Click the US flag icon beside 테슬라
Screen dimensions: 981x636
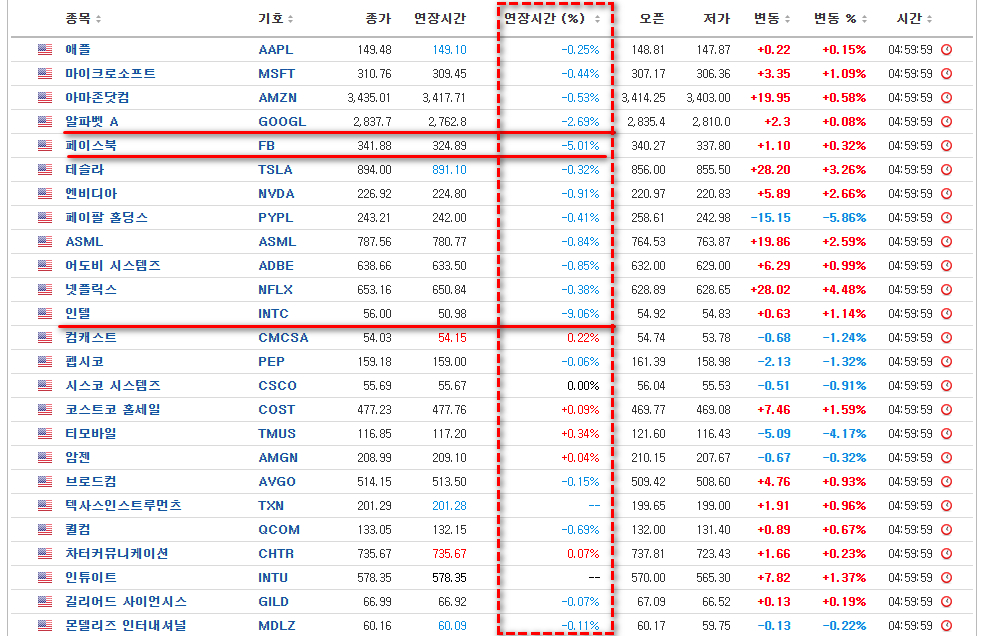(45, 169)
